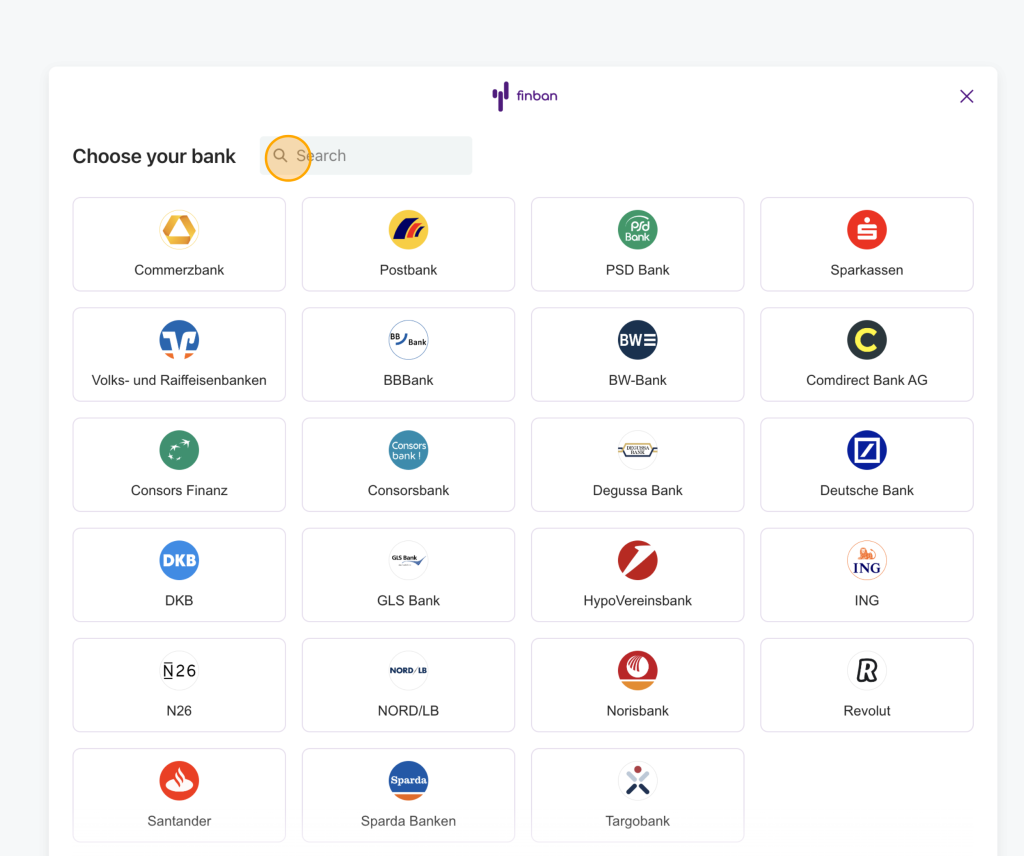Close the bank selection dialog
The height and width of the screenshot is (856, 1024).
click(x=966, y=97)
